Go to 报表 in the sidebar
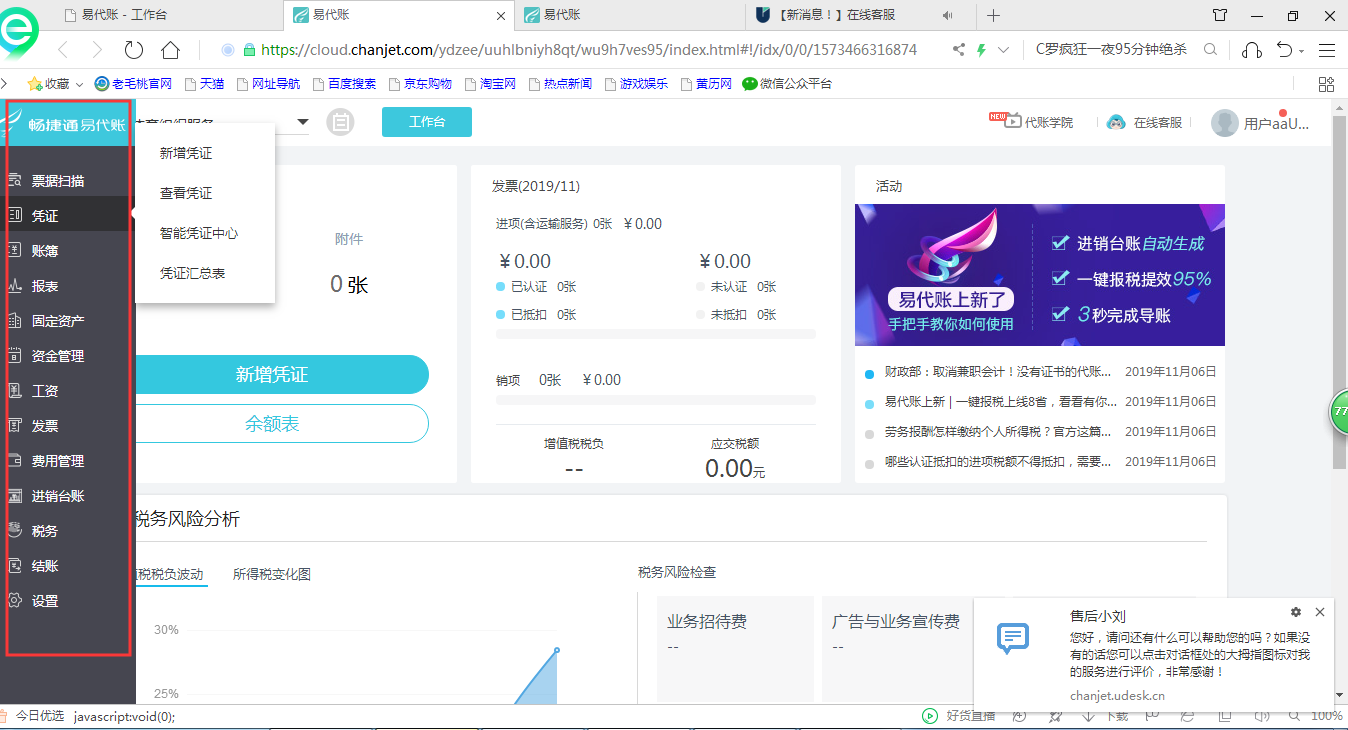The height and width of the screenshot is (730, 1348). click(x=45, y=286)
